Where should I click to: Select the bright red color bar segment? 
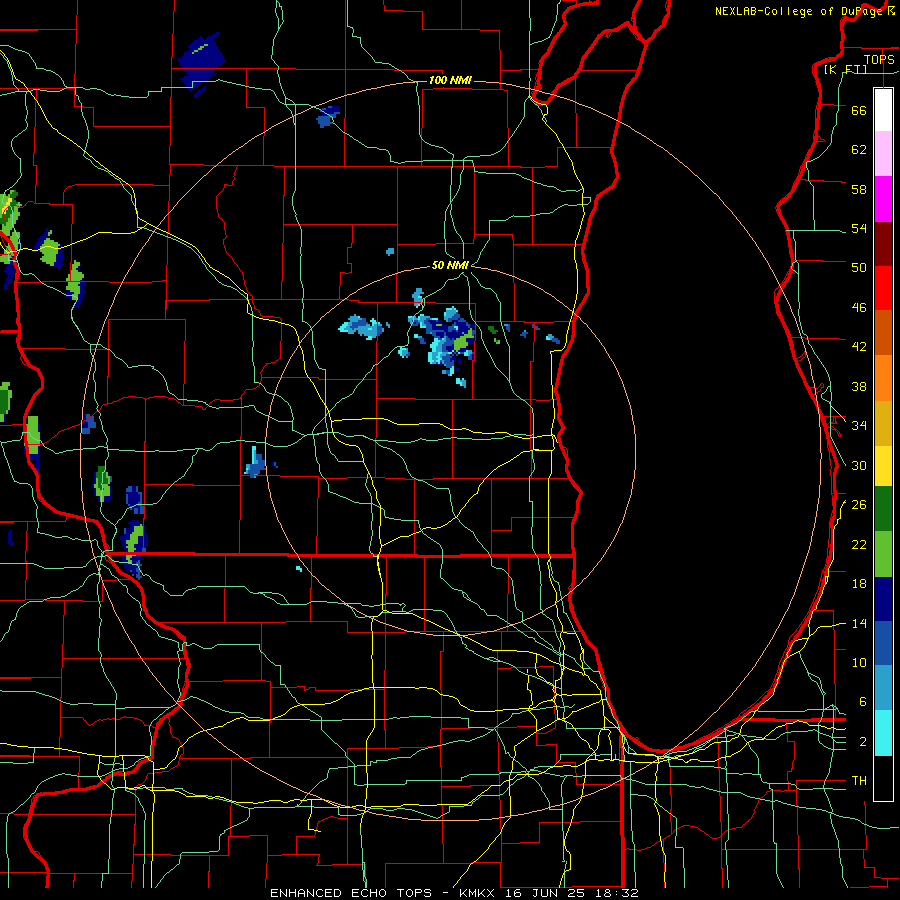[x=883, y=288]
